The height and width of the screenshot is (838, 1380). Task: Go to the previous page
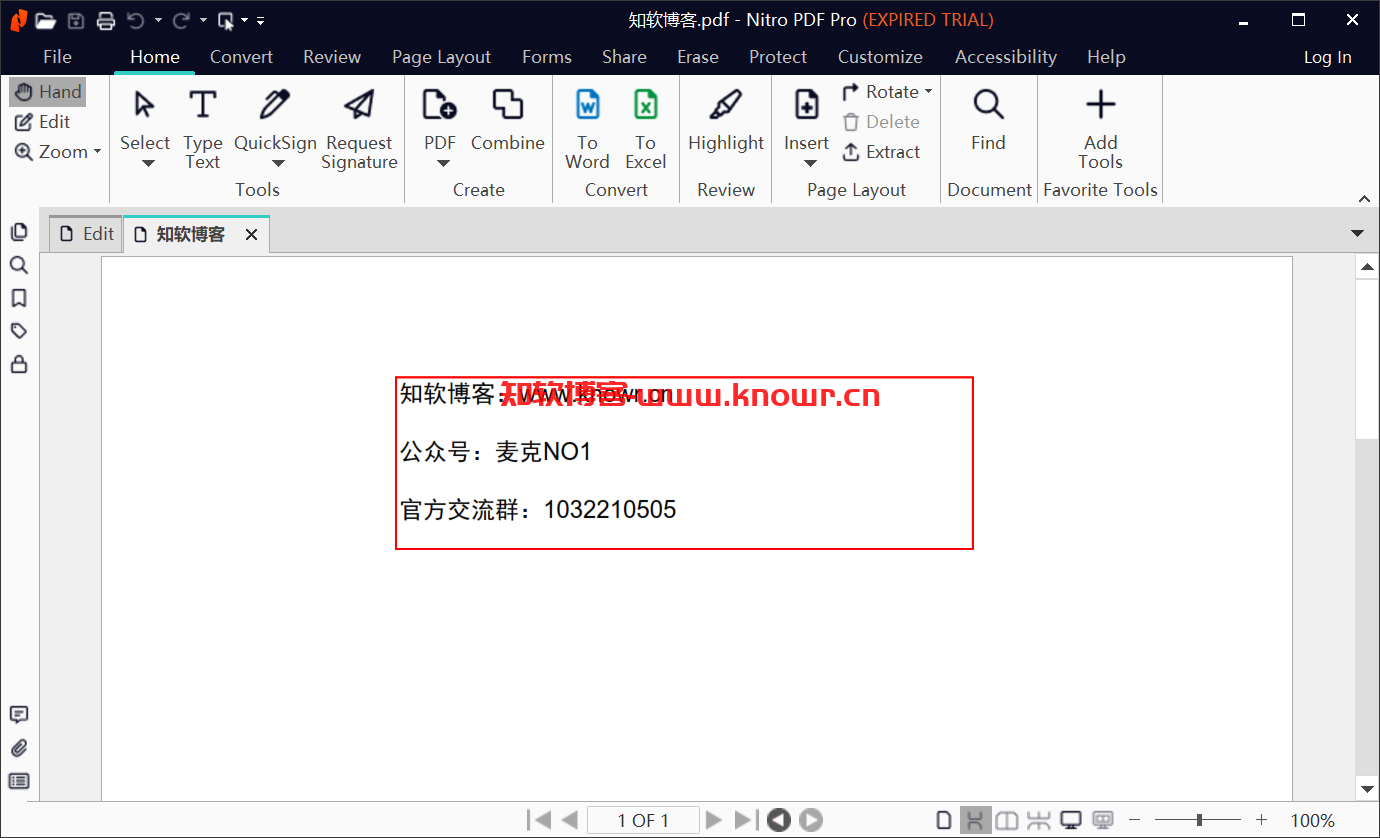click(569, 820)
